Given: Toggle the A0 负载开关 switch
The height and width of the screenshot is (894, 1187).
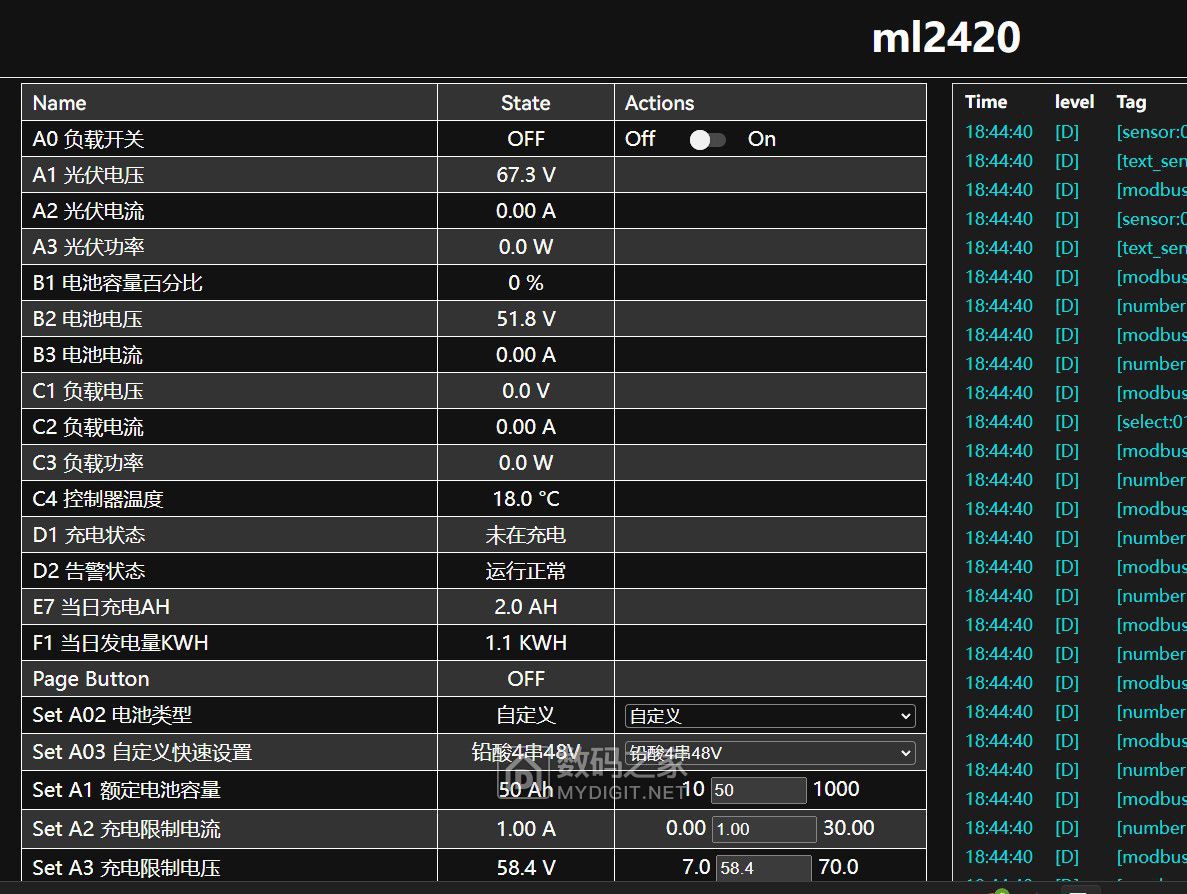Looking at the screenshot, I should click(707, 140).
